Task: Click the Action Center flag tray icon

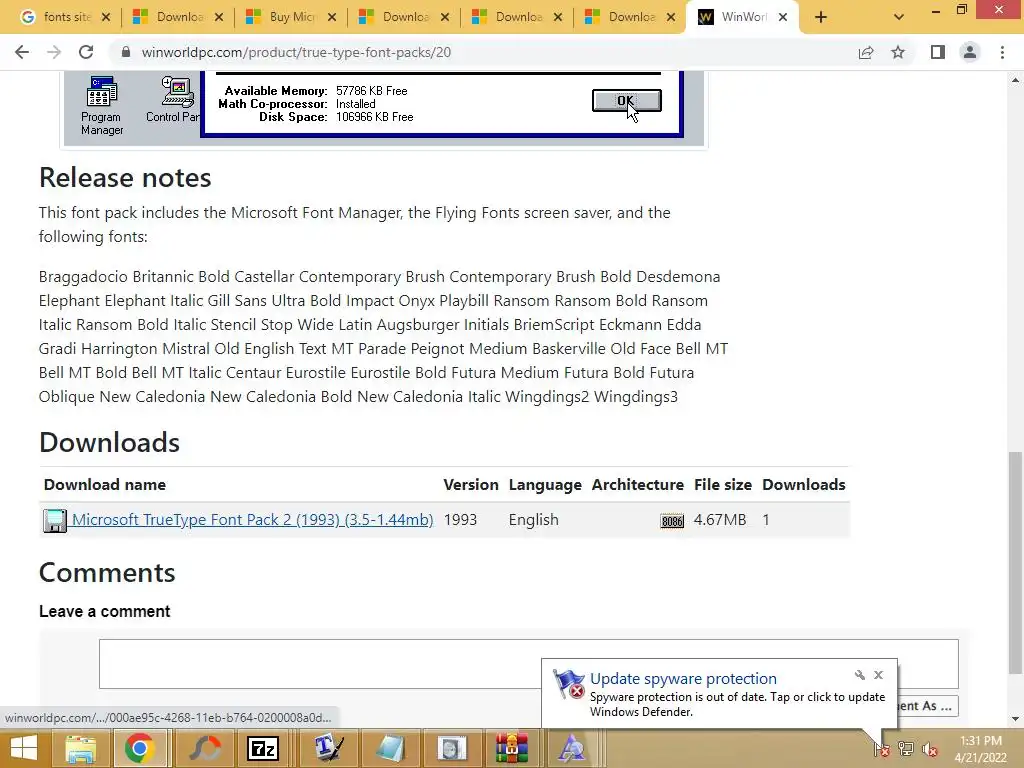Action: (x=882, y=748)
